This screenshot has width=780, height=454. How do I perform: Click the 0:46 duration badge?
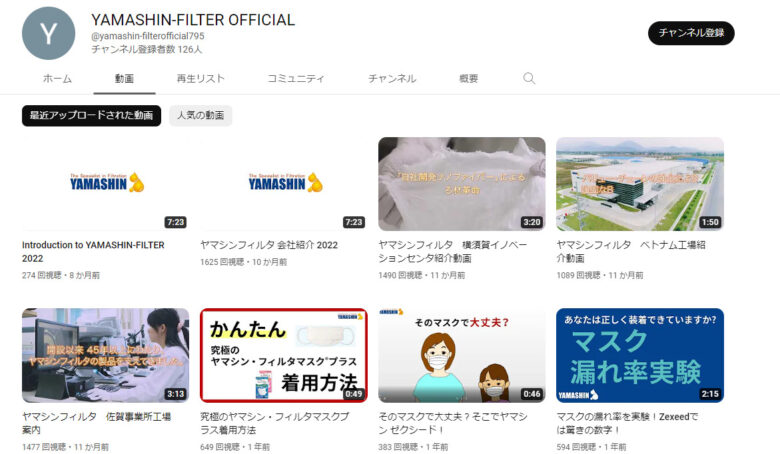pyautogui.click(x=531, y=394)
